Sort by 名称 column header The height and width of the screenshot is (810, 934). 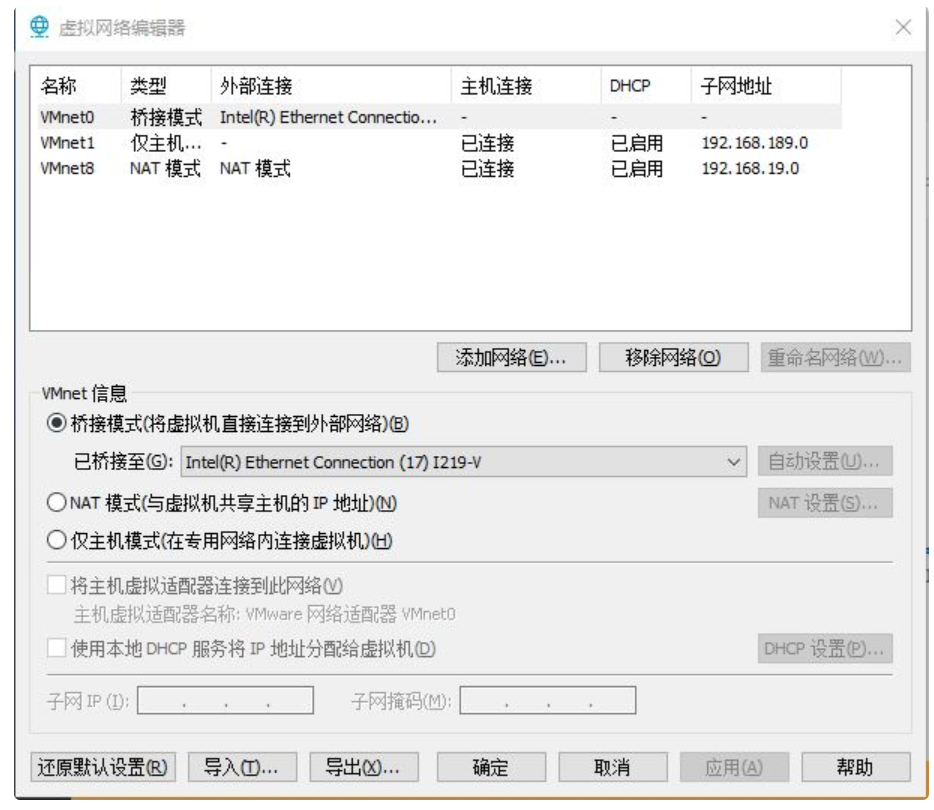click(76, 86)
